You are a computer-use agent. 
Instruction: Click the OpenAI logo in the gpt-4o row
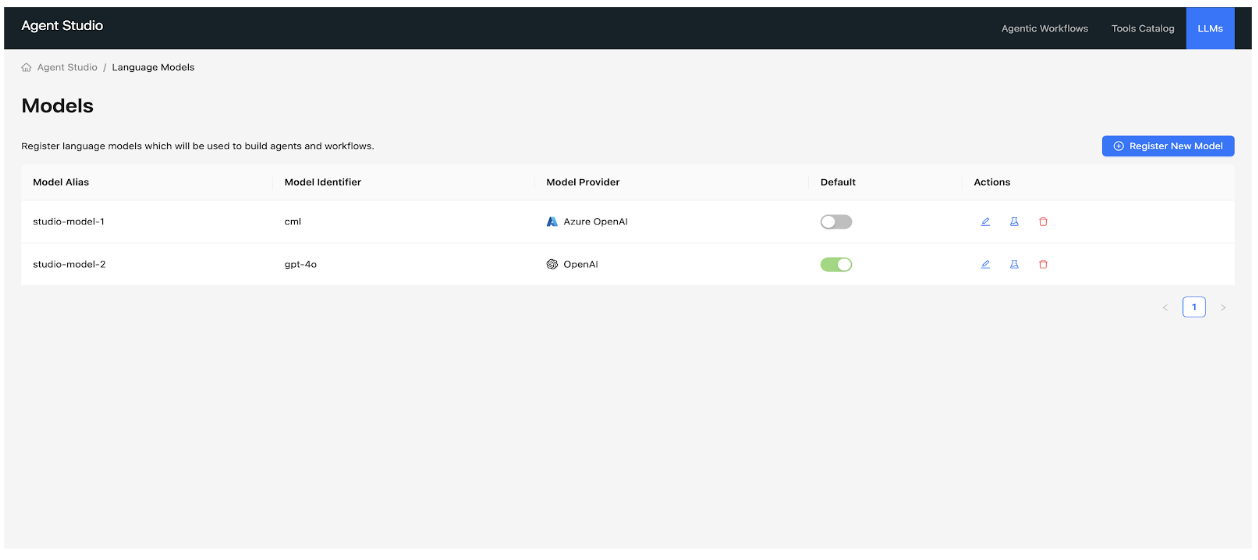[x=552, y=265]
